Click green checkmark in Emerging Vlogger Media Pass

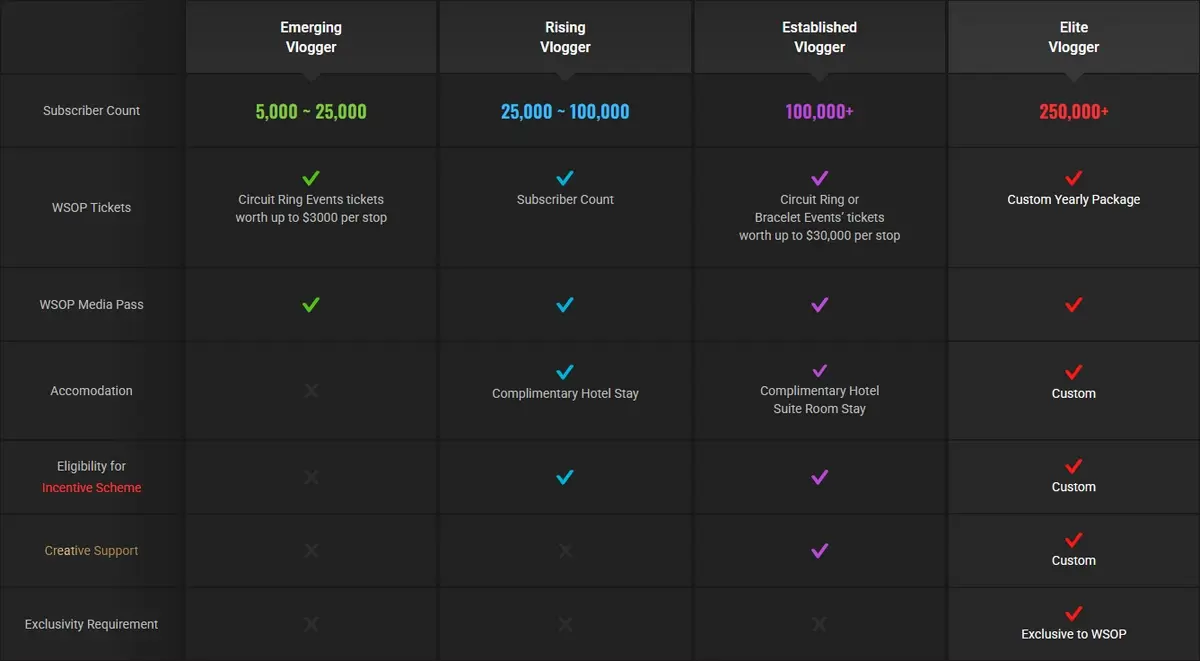tap(311, 305)
